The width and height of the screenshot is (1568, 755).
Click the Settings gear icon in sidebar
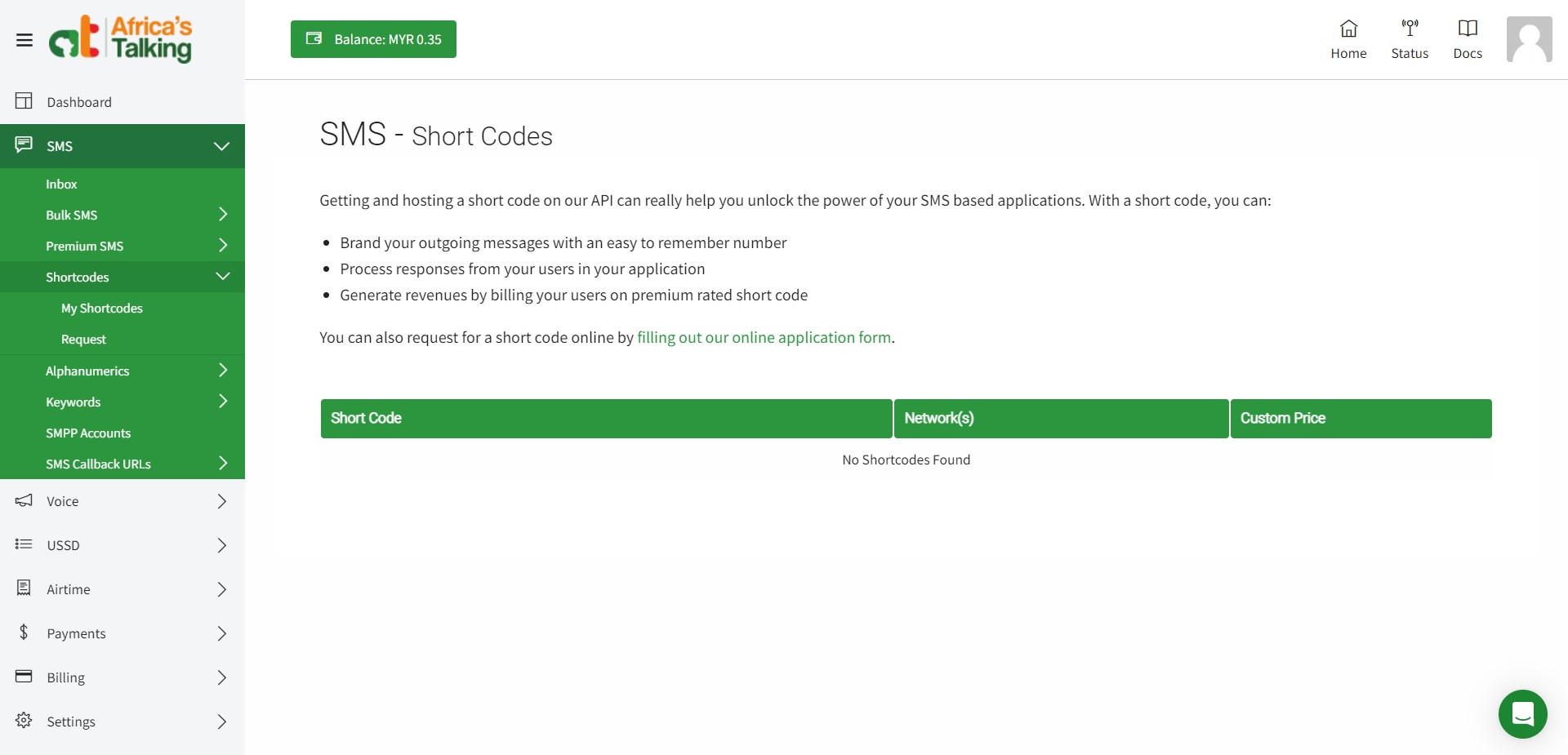(24, 721)
